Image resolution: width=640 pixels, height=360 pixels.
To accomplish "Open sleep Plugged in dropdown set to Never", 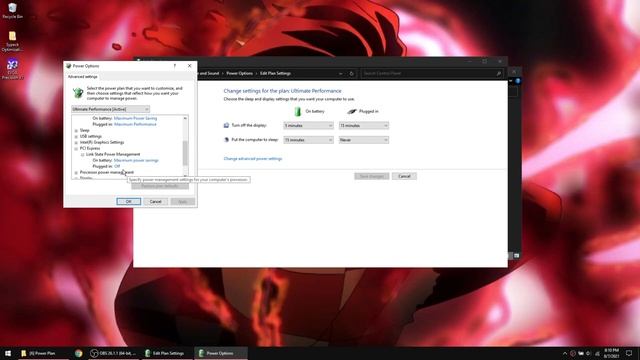I will pos(364,140).
